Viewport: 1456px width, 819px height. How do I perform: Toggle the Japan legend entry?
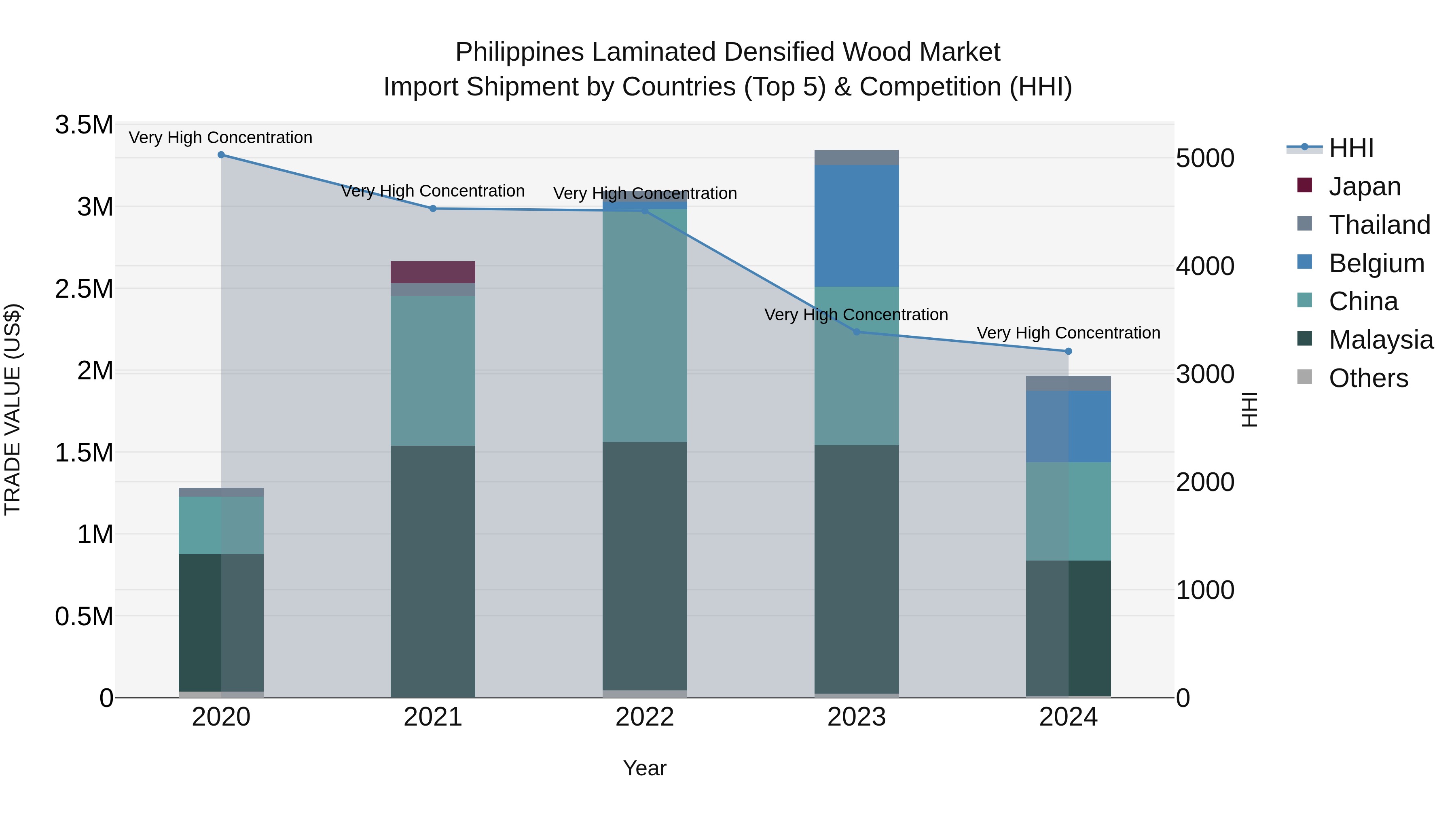[1348, 186]
